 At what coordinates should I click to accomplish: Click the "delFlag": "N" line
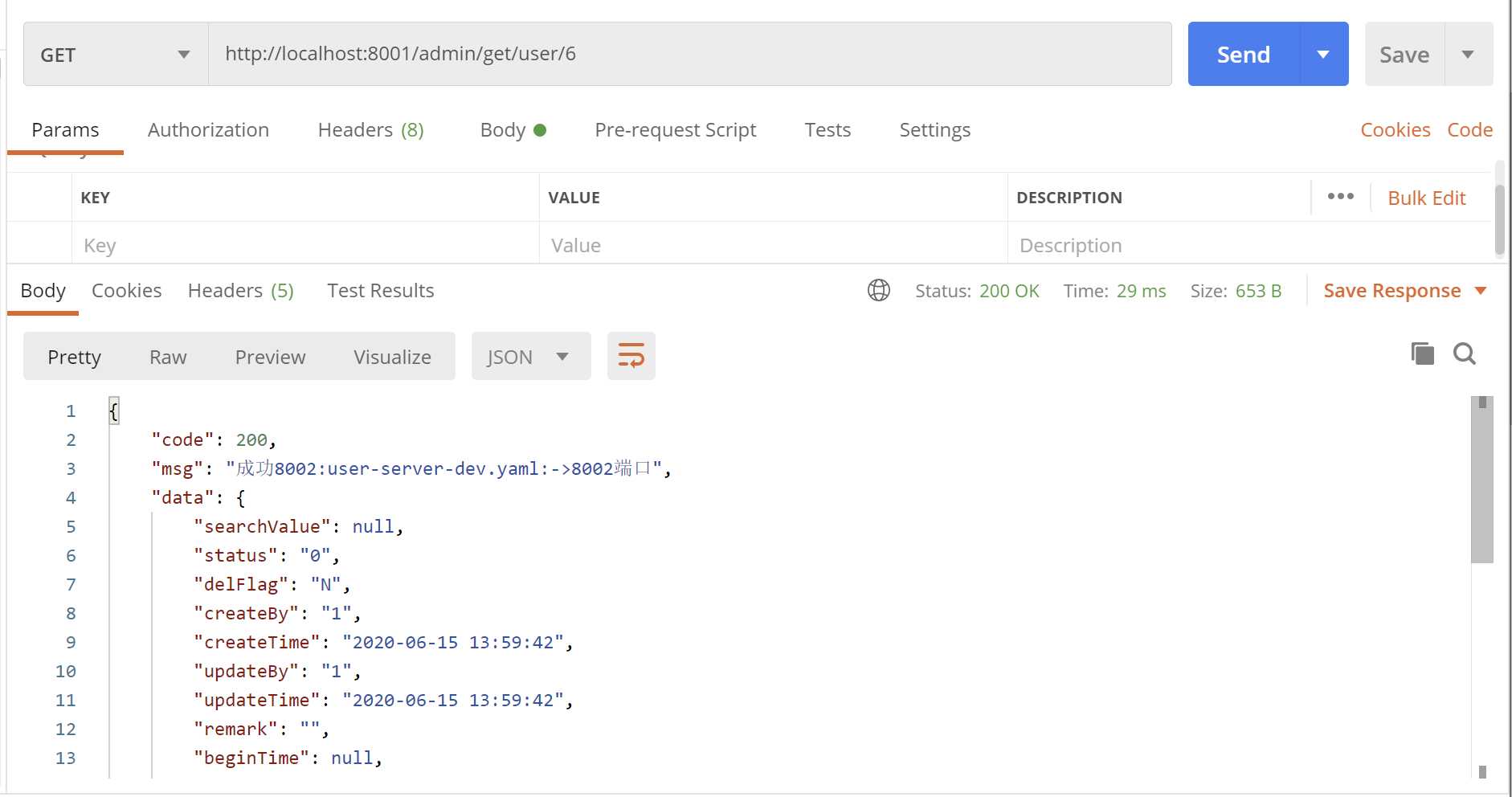[x=272, y=585]
